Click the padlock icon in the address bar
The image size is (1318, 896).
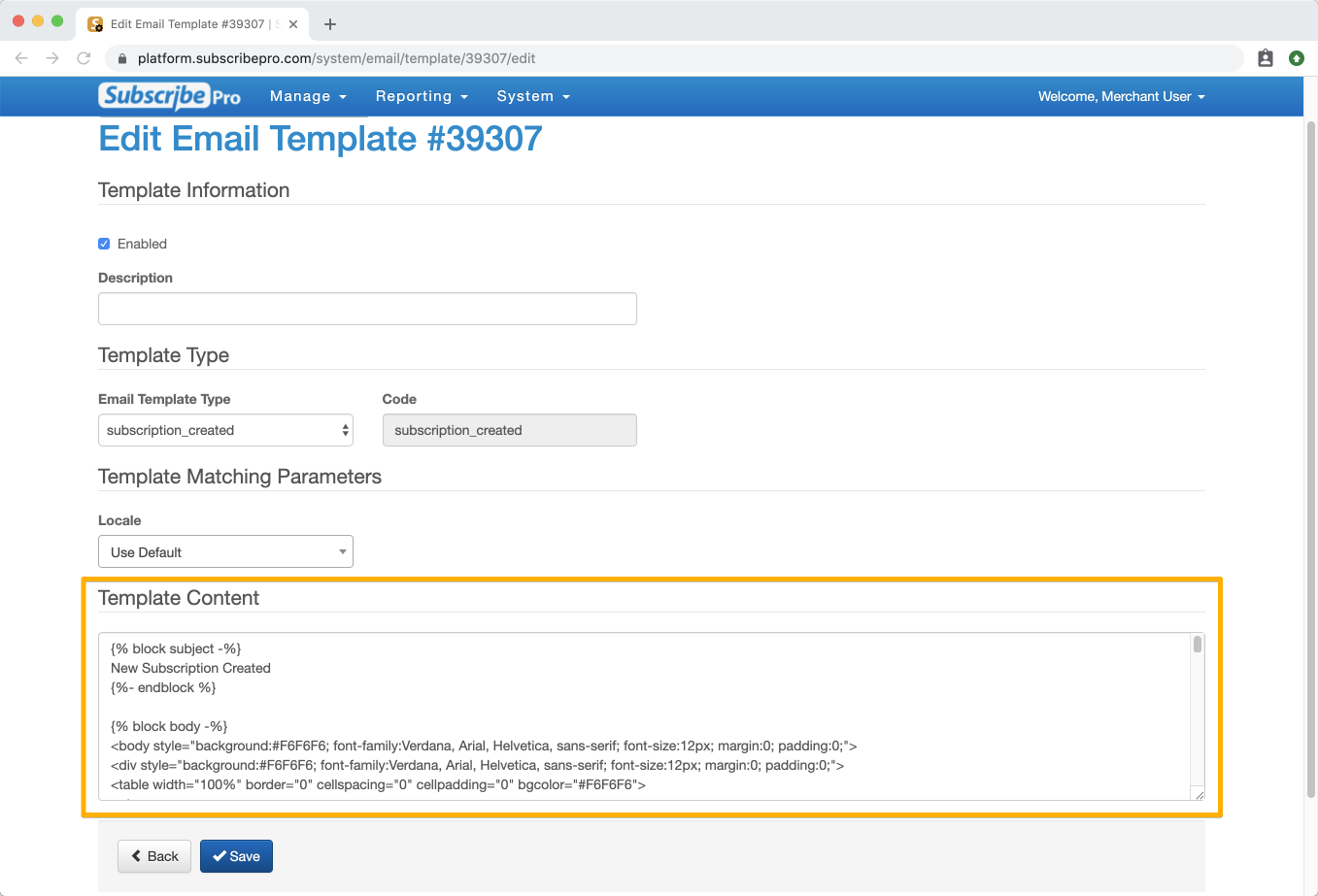pos(121,58)
